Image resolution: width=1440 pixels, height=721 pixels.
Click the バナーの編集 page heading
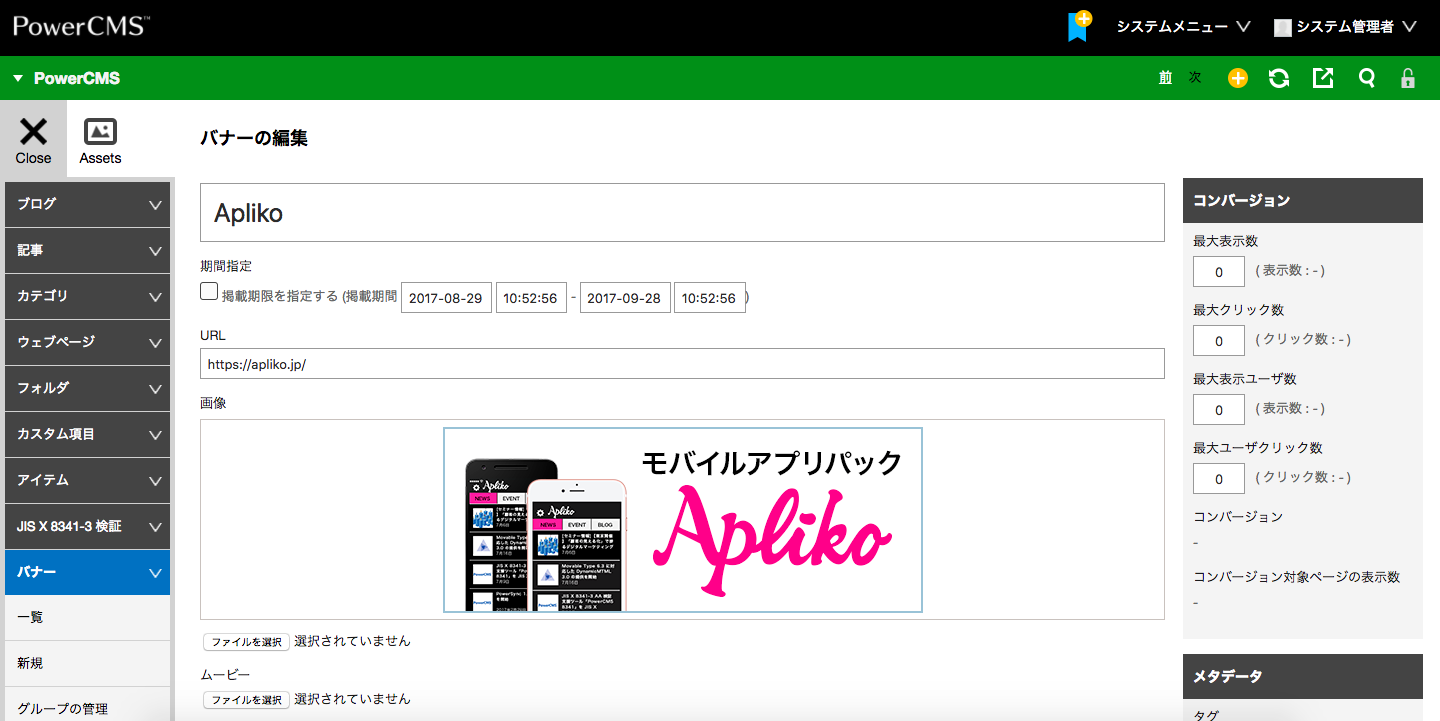(x=254, y=138)
